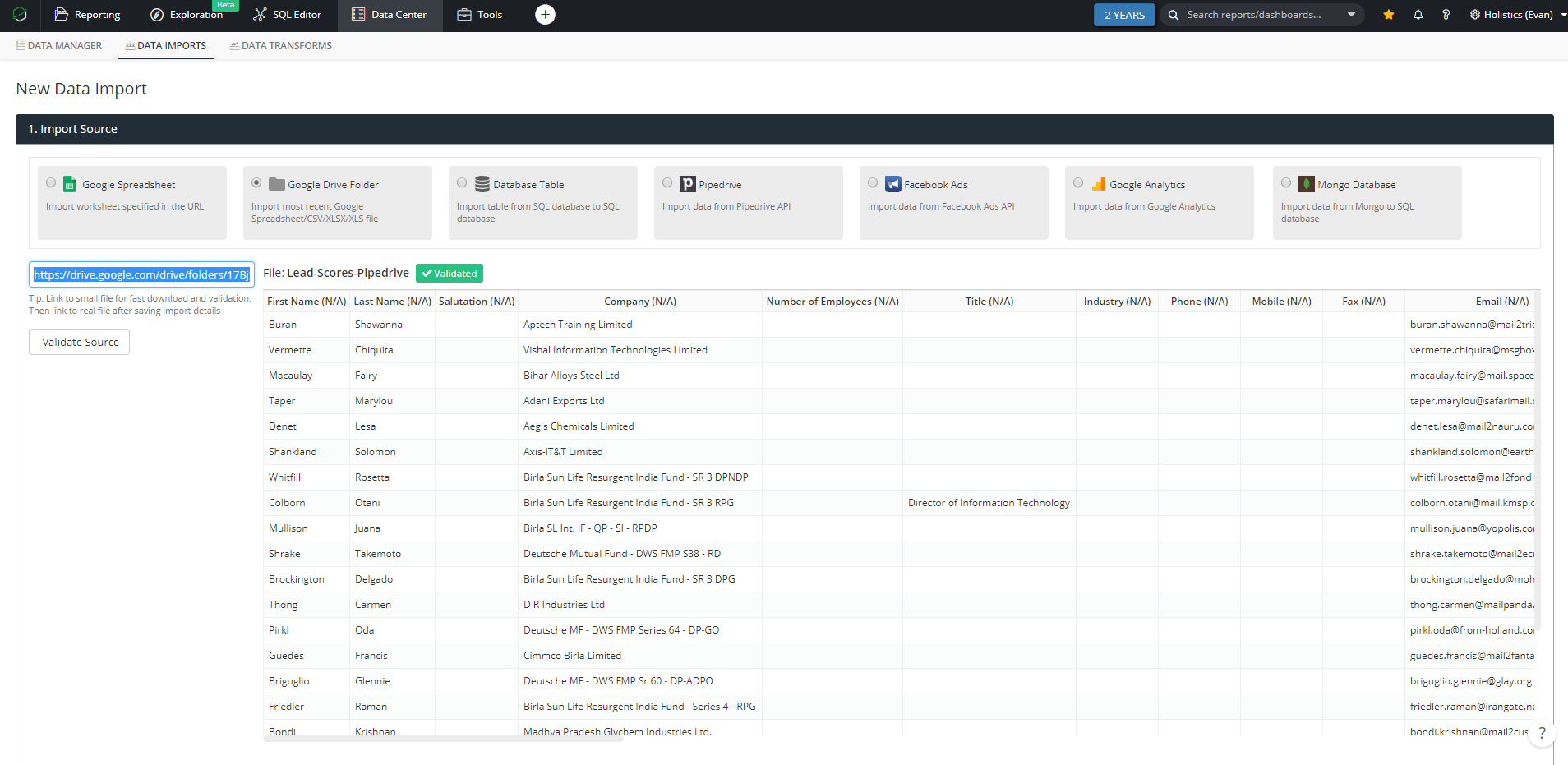1568x765 pixels.
Task: Click 'Director of Information Technology' title cell
Action: click(989, 503)
